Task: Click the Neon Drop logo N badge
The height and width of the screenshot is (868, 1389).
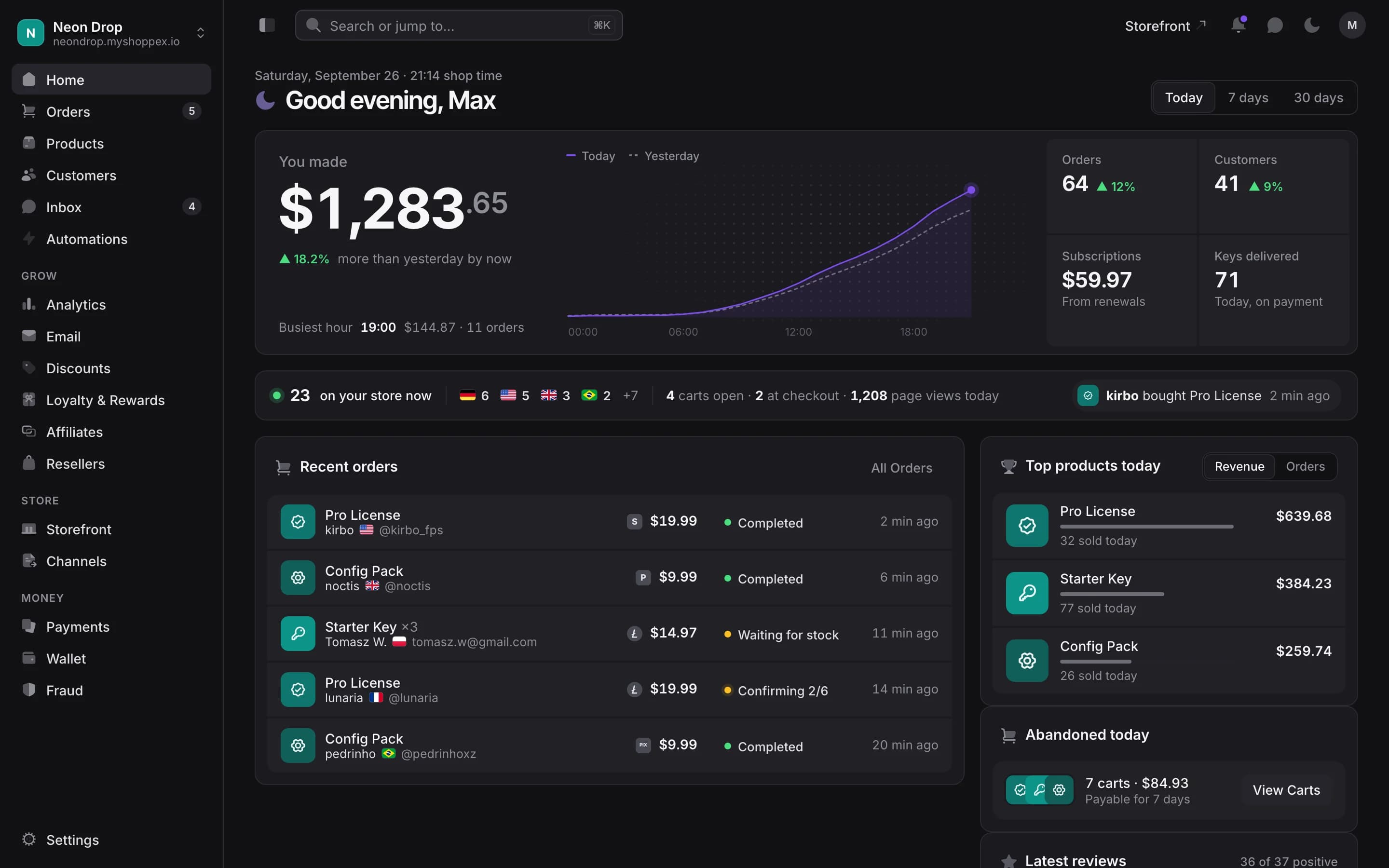Action: click(x=31, y=33)
